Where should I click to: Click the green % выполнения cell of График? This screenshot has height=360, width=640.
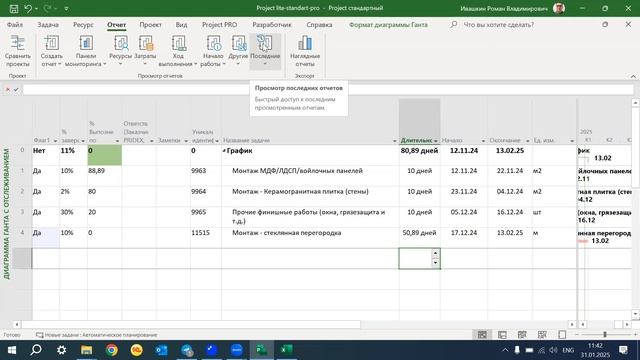click(x=104, y=156)
